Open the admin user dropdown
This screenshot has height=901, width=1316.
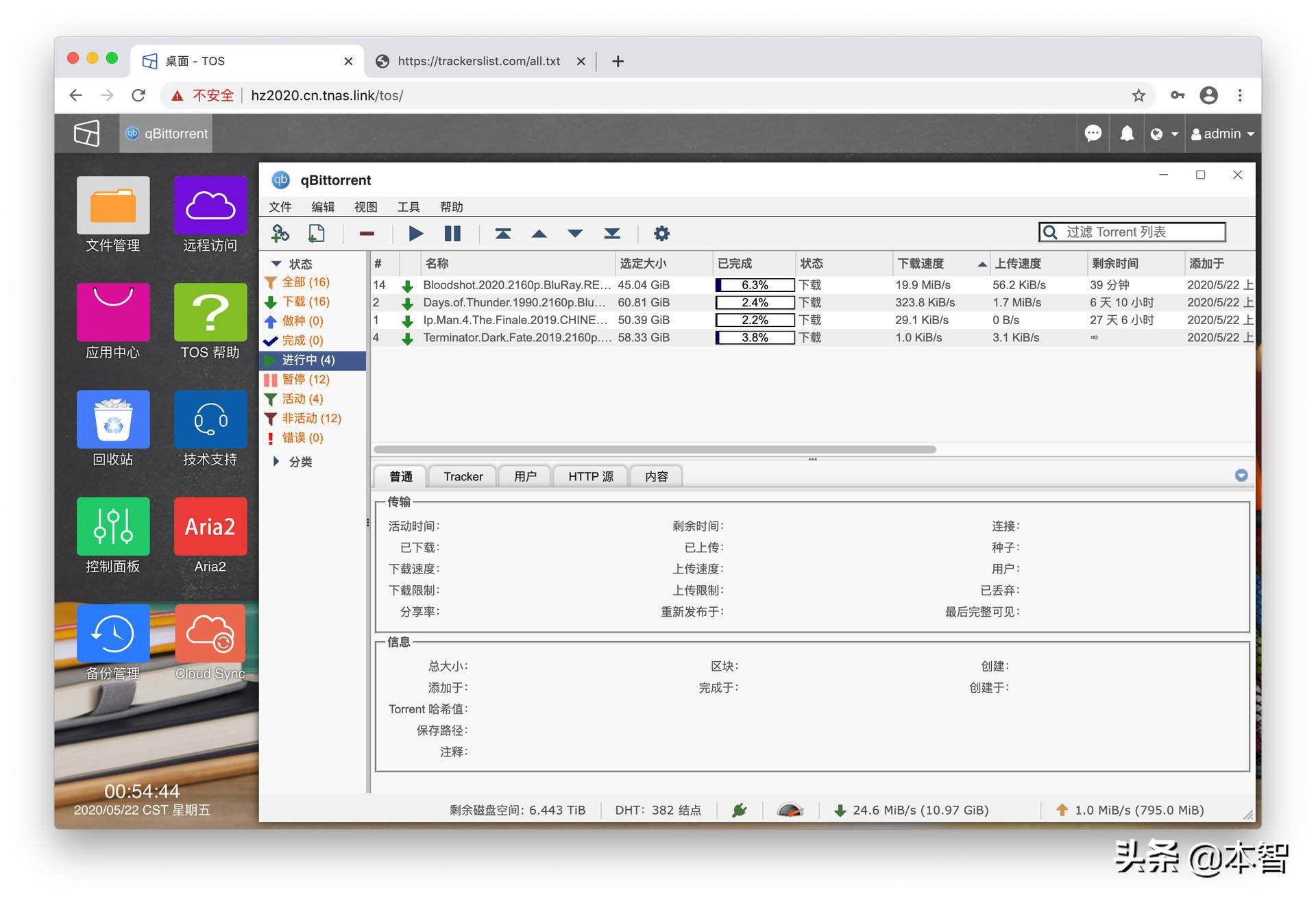click(1222, 134)
